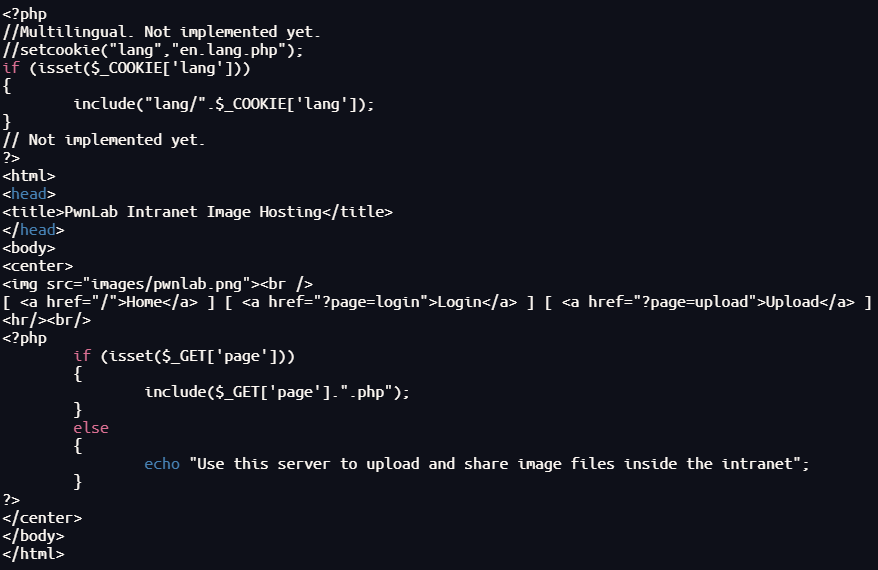The image size is (878, 570).
Task: Click the commented setcookie line
Action: coord(152,50)
